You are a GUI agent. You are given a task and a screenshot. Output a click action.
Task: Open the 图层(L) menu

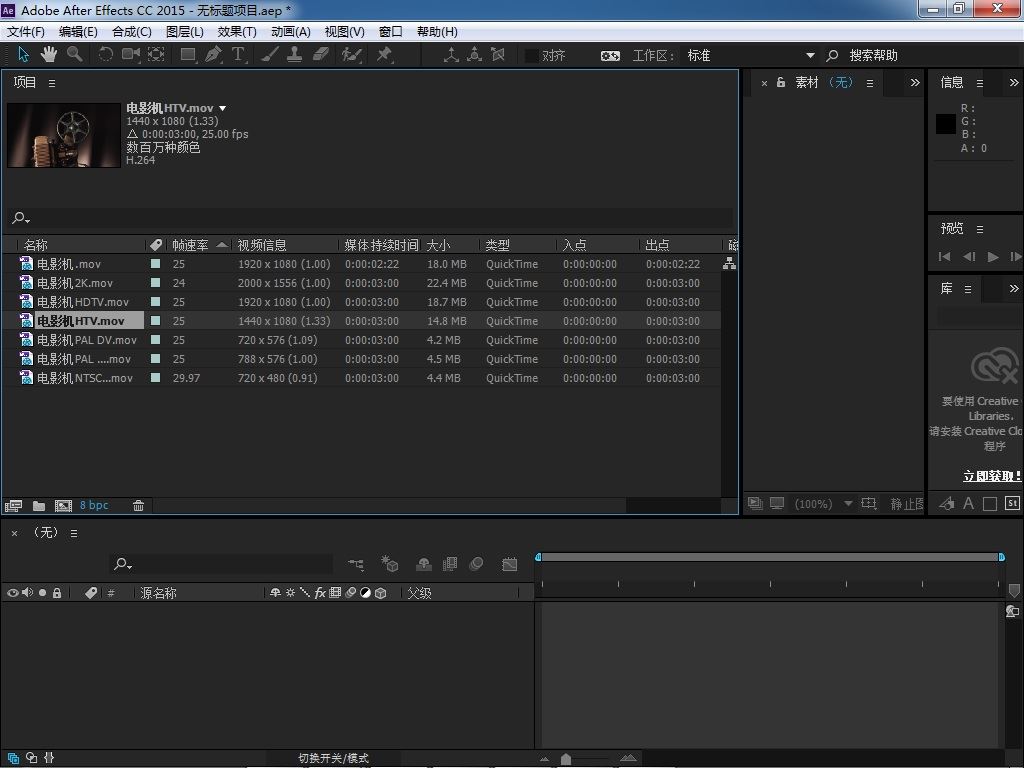point(185,32)
